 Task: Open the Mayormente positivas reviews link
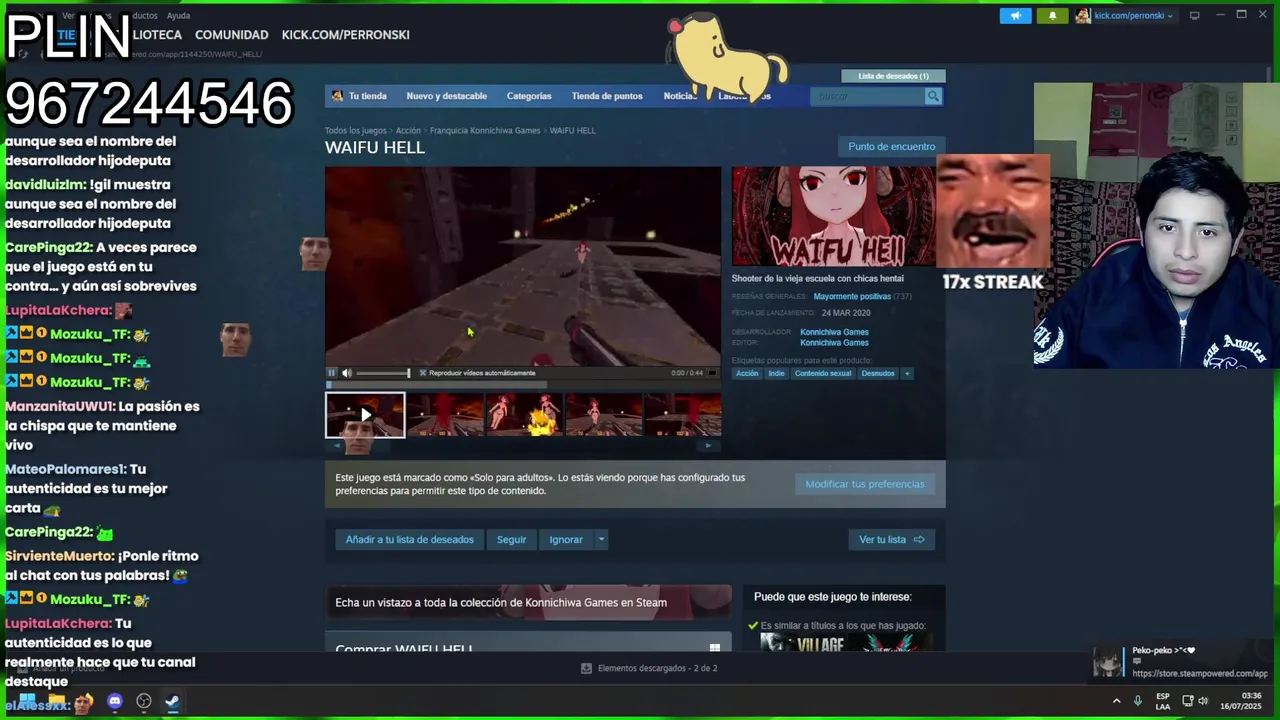tap(852, 297)
